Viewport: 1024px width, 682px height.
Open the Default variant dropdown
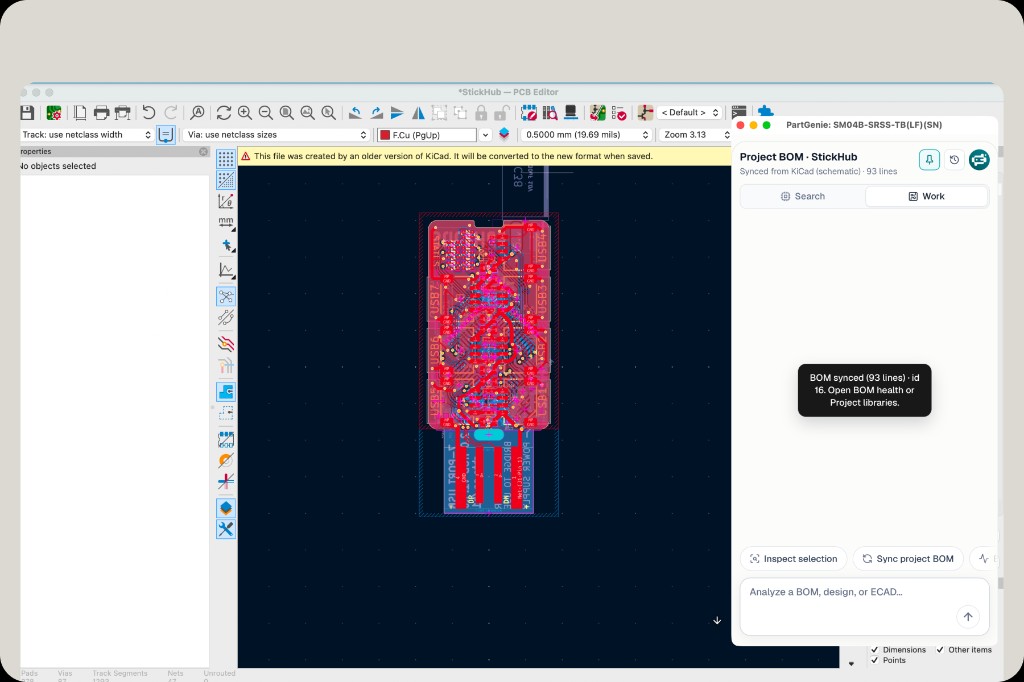pyautogui.click(x=689, y=112)
